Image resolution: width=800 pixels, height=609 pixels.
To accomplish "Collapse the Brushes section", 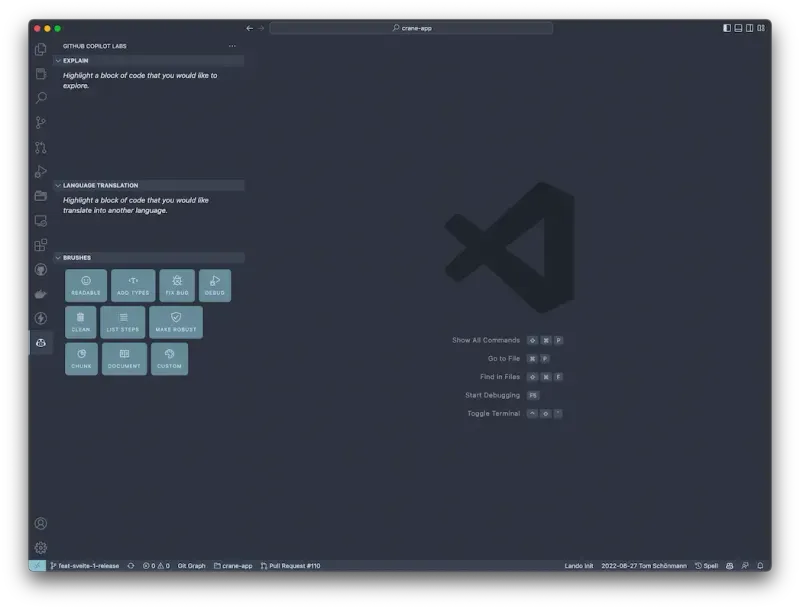I will click(x=148, y=258).
